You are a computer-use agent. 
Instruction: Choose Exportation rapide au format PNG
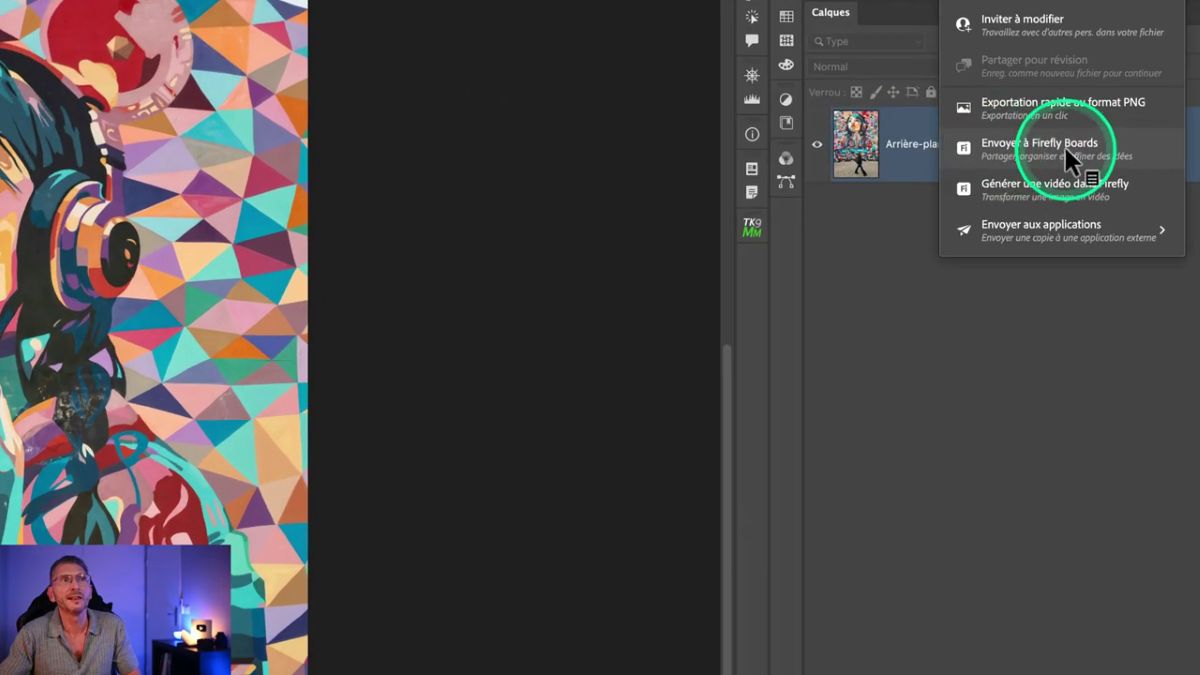tap(1062, 107)
